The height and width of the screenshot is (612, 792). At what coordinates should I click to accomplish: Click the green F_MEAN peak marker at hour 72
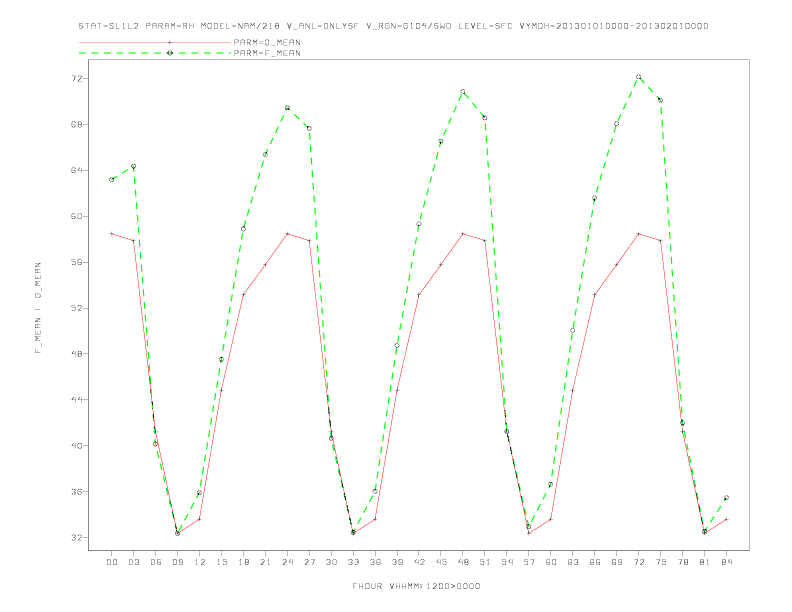[638, 77]
